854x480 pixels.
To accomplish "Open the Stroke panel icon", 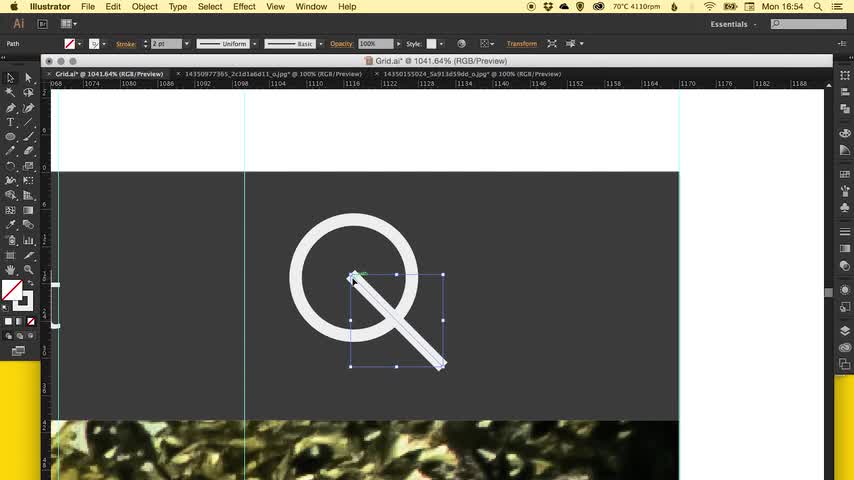I will [845, 232].
